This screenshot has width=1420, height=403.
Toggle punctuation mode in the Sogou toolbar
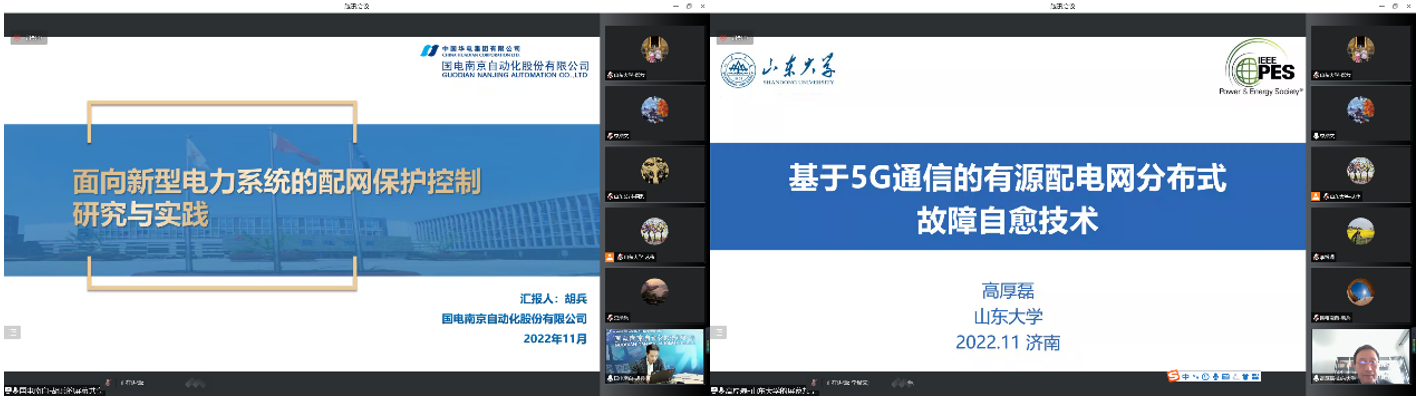tap(1197, 376)
